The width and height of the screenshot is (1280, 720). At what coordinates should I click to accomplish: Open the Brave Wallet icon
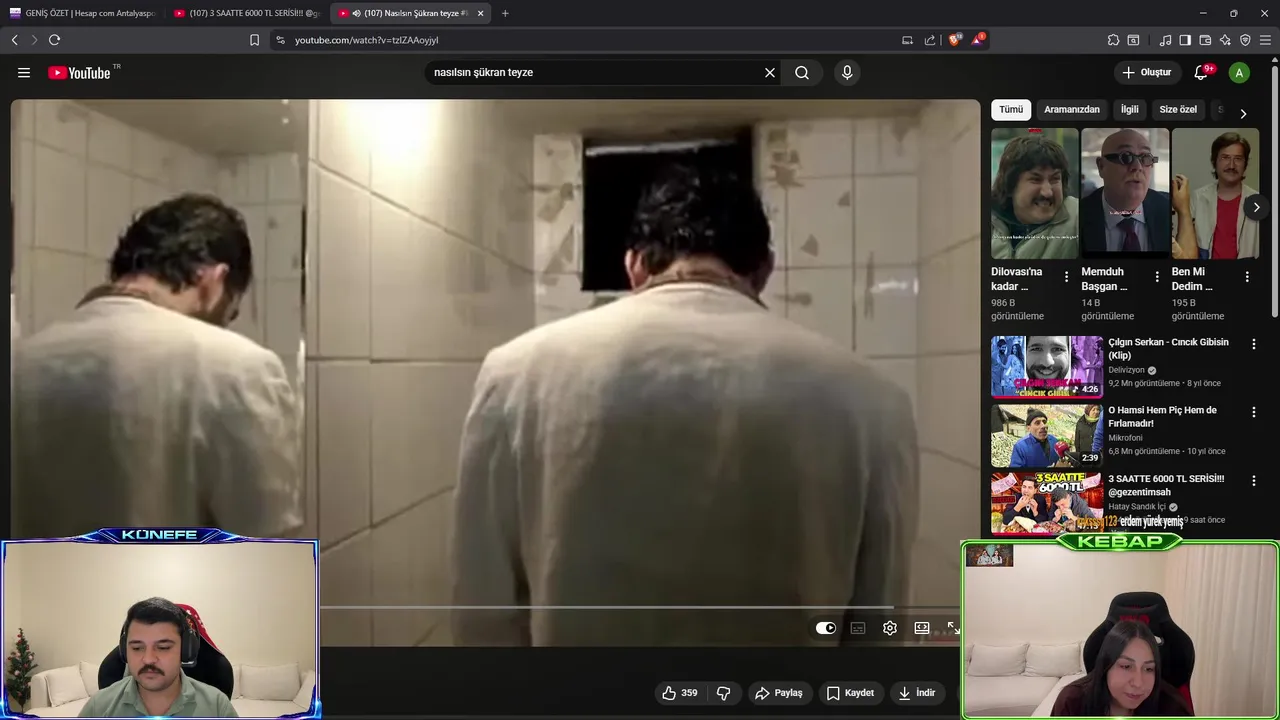pyautogui.click(x=1205, y=40)
